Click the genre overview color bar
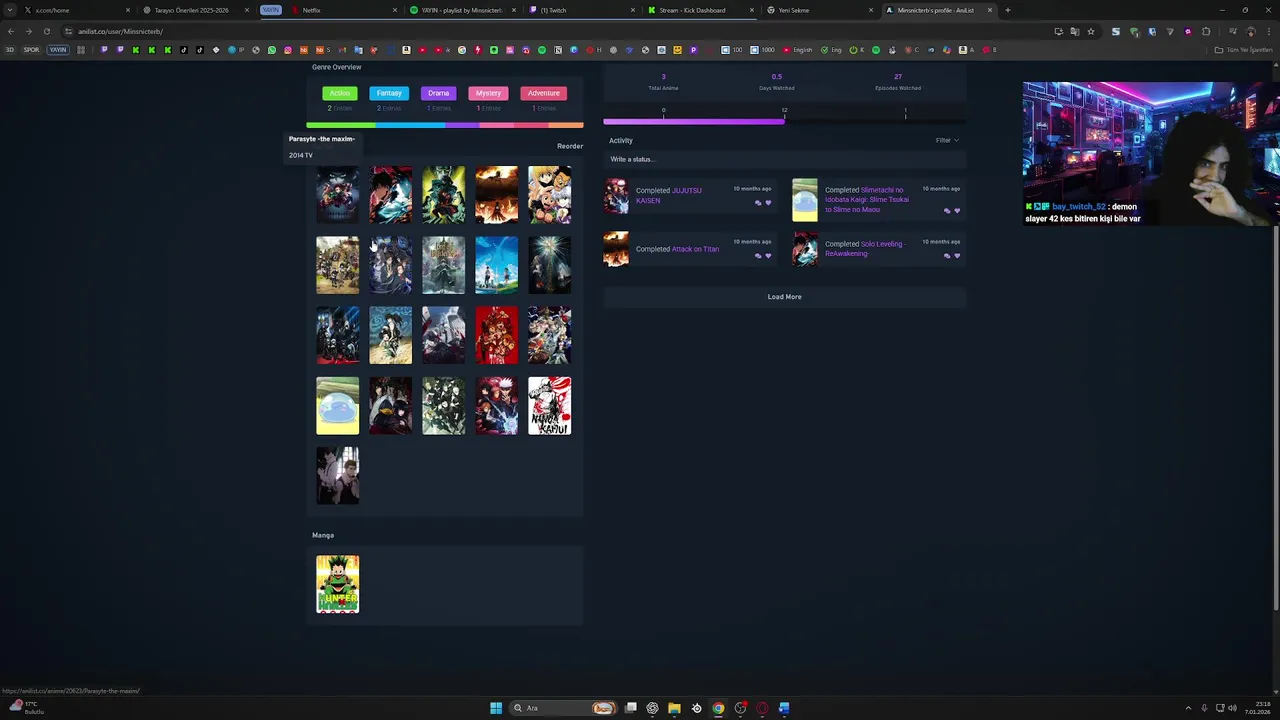Viewport: 1280px width, 720px height. click(445, 125)
